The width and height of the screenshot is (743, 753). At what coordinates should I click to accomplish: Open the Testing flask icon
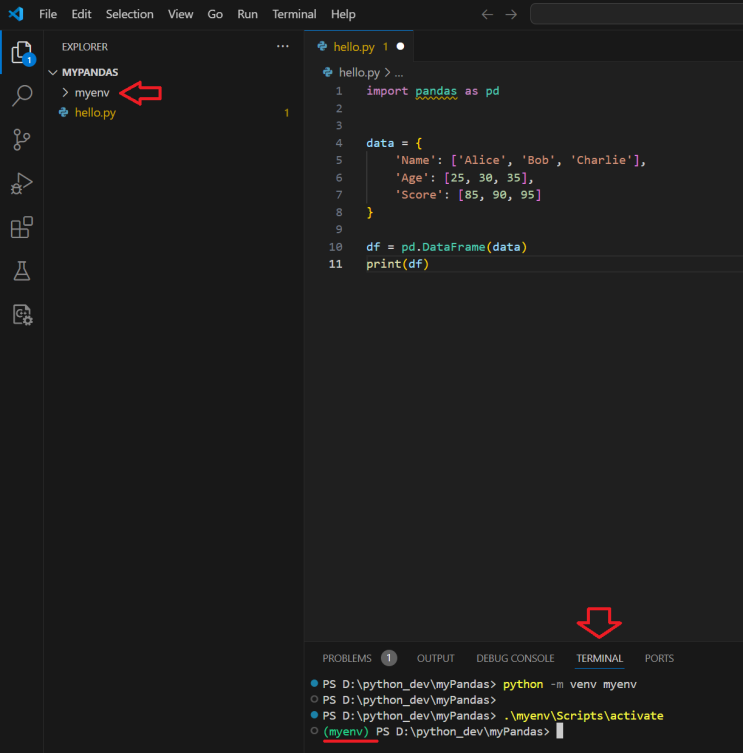[x=22, y=271]
